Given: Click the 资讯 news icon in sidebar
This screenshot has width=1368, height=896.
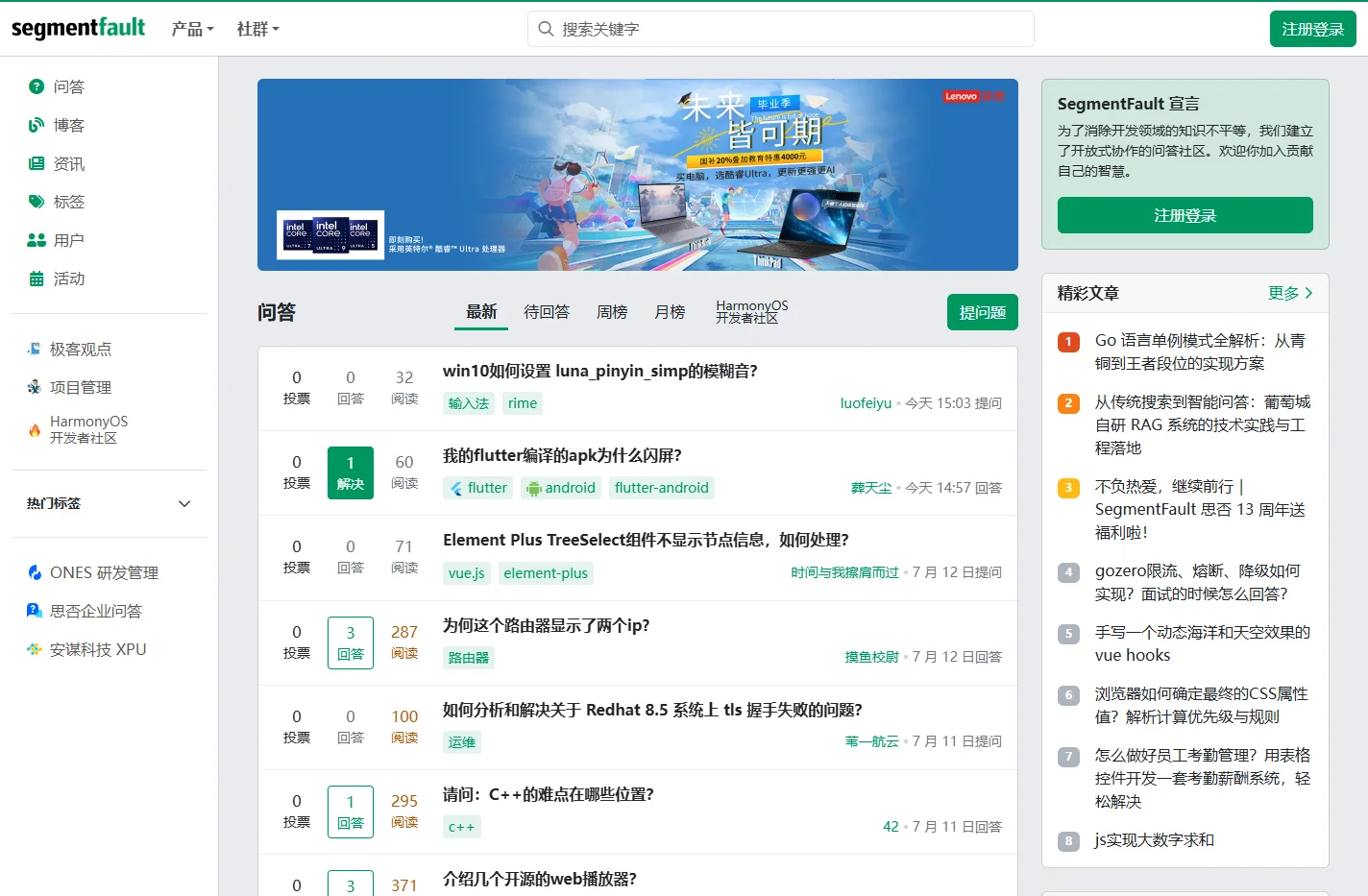Looking at the screenshot, I should (37, 163).
